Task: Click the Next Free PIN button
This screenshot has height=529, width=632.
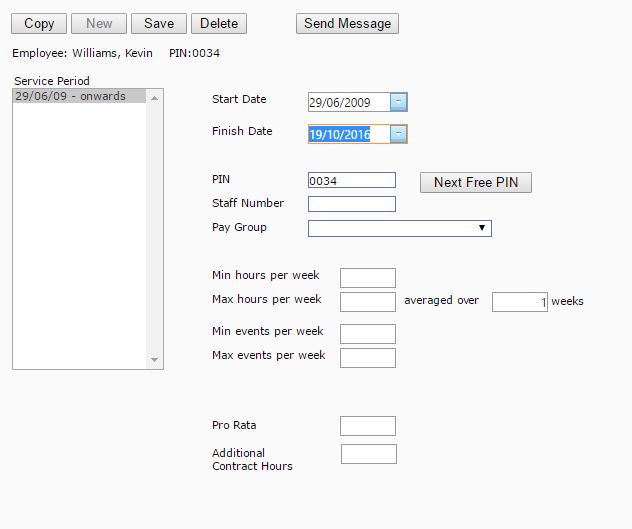Action: [x=475, y=182]
